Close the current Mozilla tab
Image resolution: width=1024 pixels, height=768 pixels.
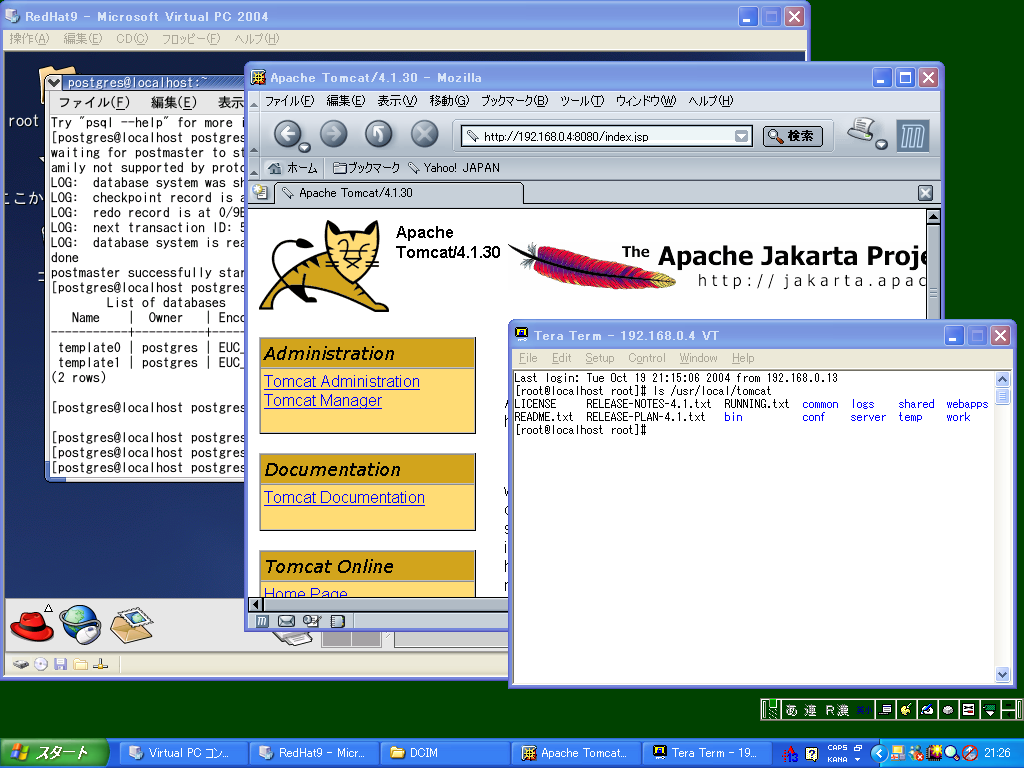pyautogui.click(x=925, y=193)
